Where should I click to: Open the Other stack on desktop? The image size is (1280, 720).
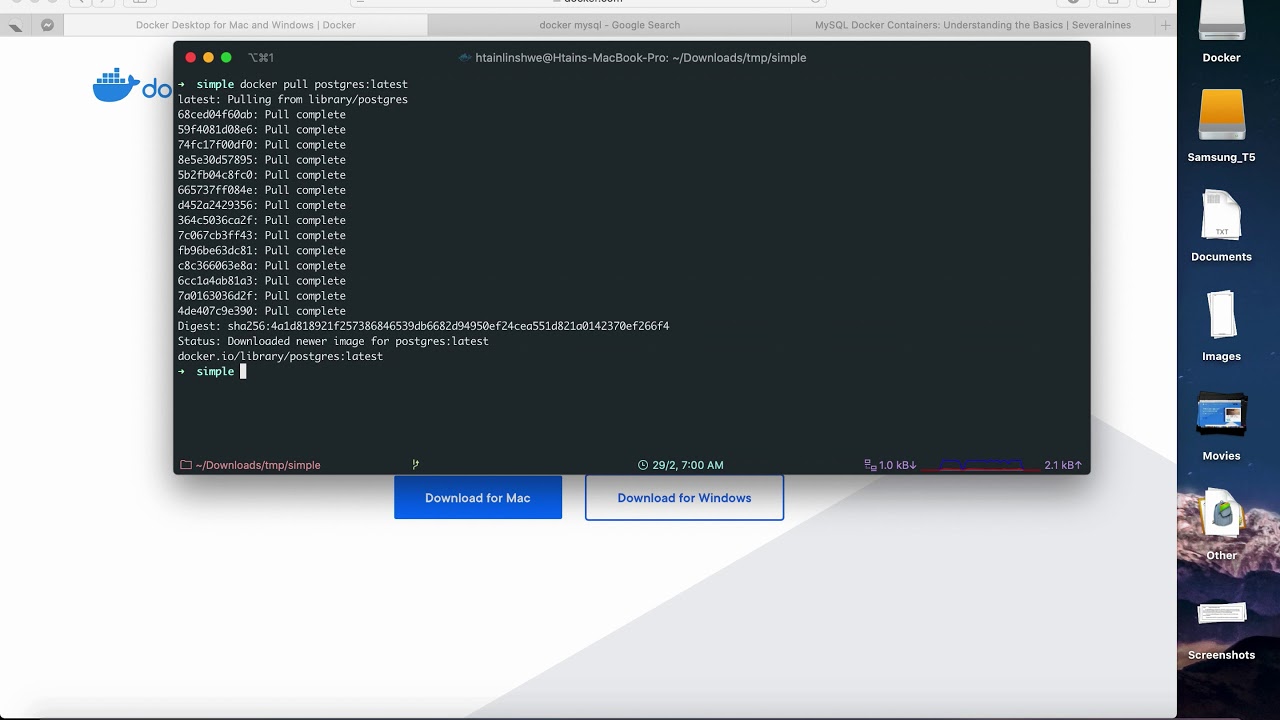(1221, 515)
